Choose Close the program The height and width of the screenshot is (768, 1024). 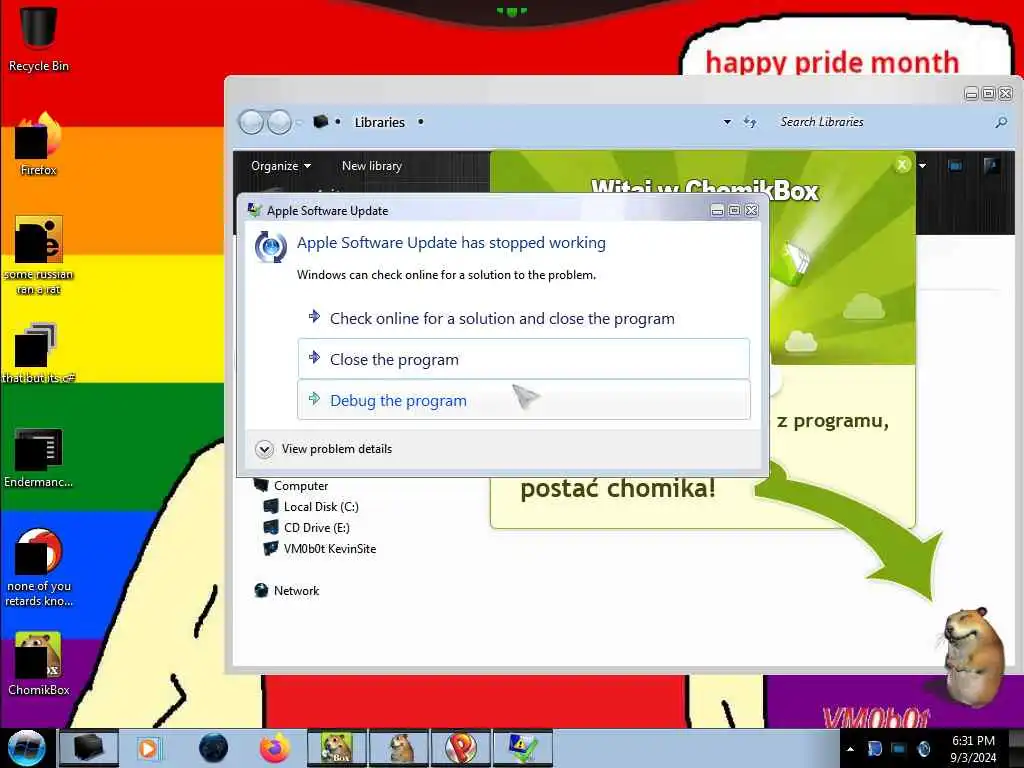click(x=524, y=359)
